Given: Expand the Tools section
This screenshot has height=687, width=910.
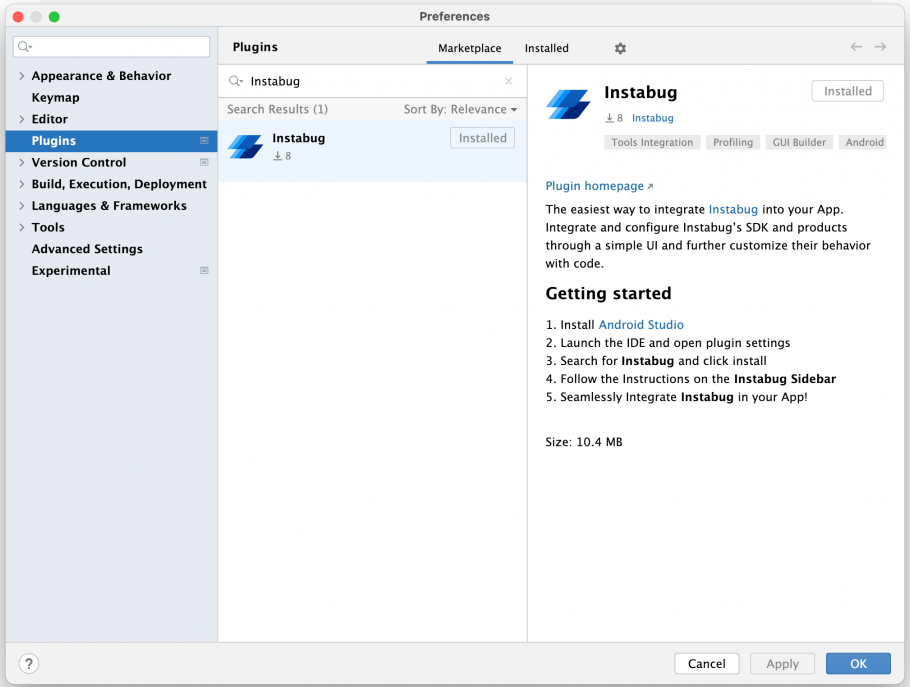Looking at the screenshot, I should click(x=21, y=227).
